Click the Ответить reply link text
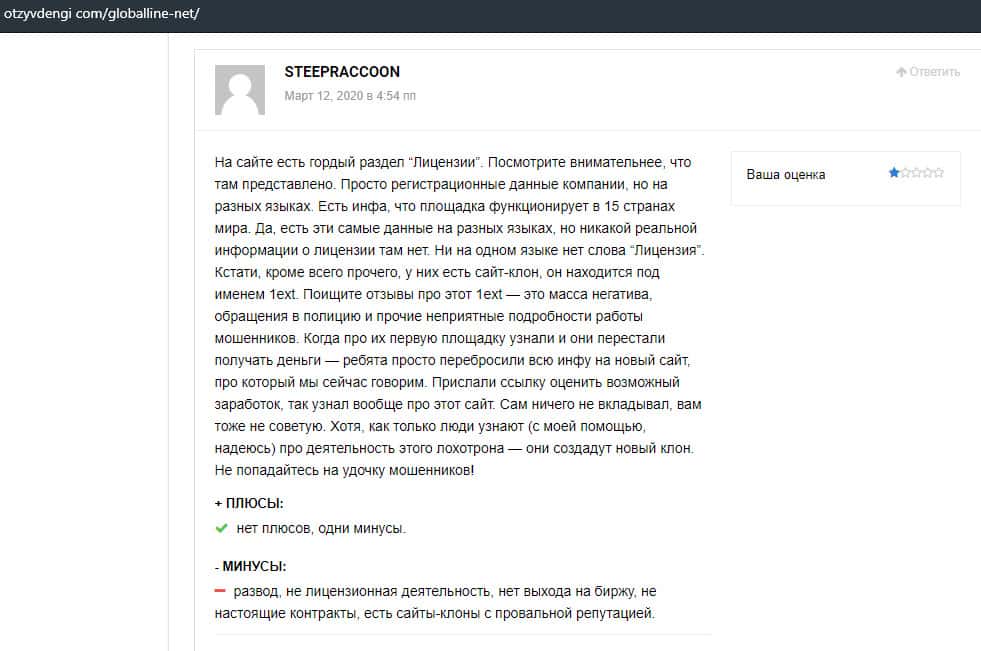 tap(934, 72)
